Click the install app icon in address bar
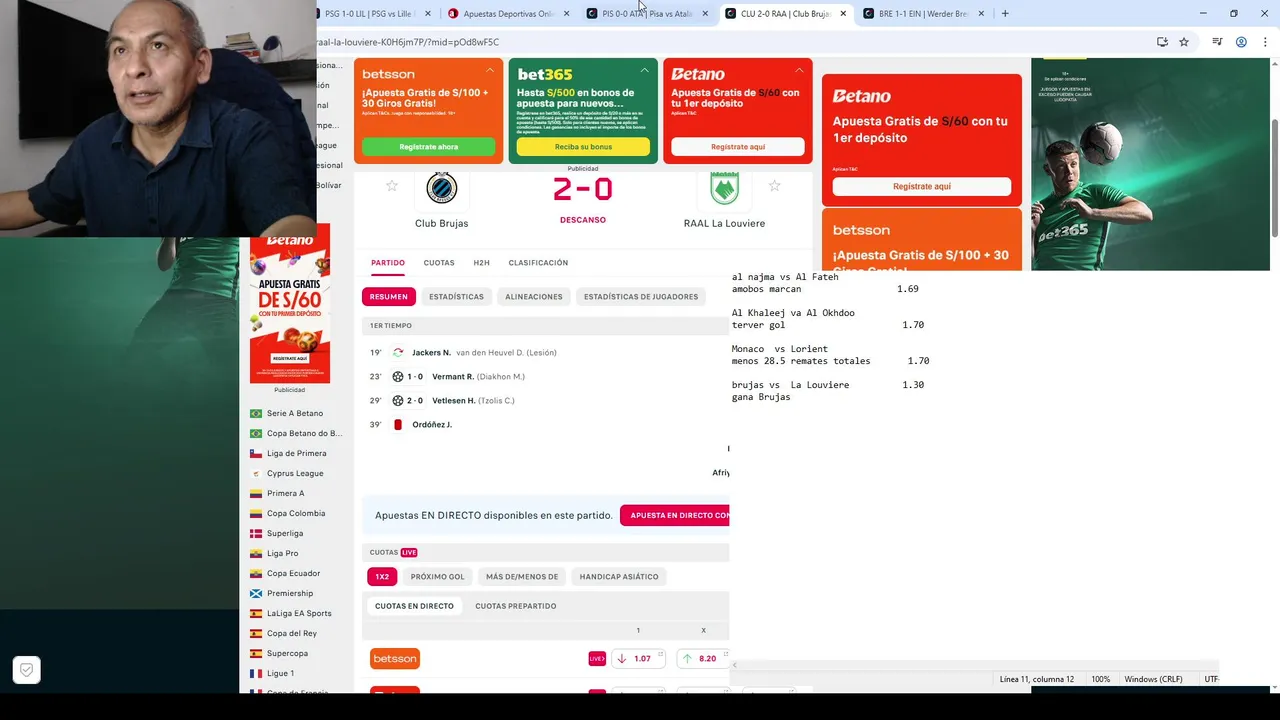Image resolution: width=1280 pixels, height=720 pixels. pyautogui.click(x=1162, y=42)
